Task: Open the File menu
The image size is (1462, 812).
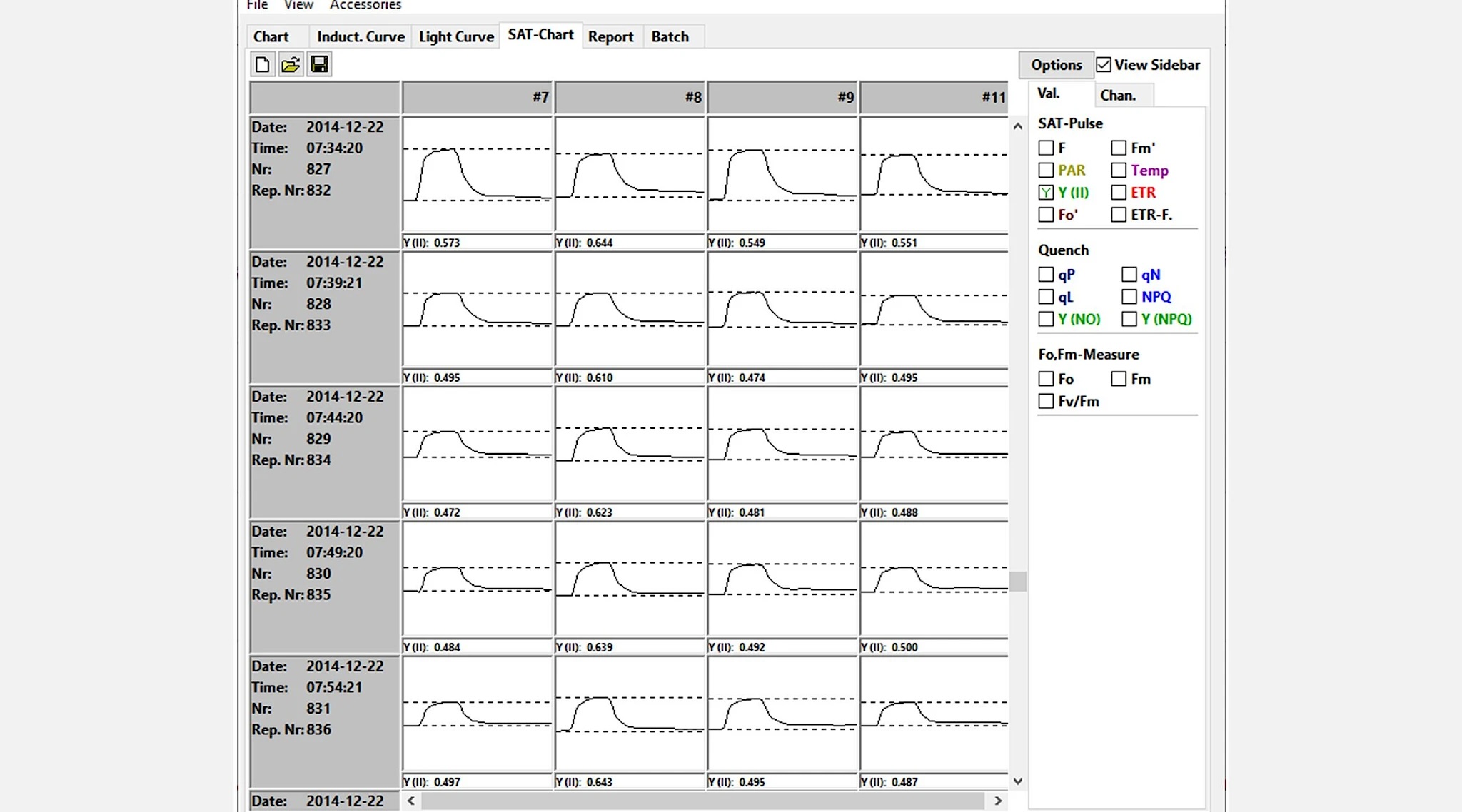Action: pyautogui.click(x=257, y=5)
